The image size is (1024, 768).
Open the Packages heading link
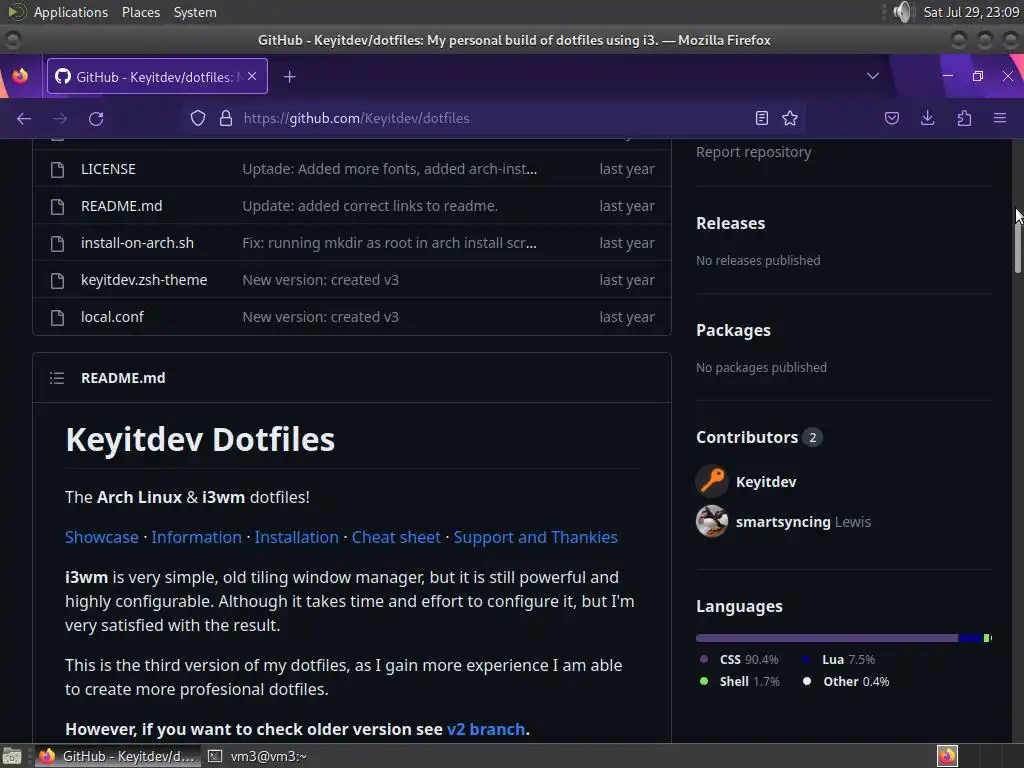(733, 330)
